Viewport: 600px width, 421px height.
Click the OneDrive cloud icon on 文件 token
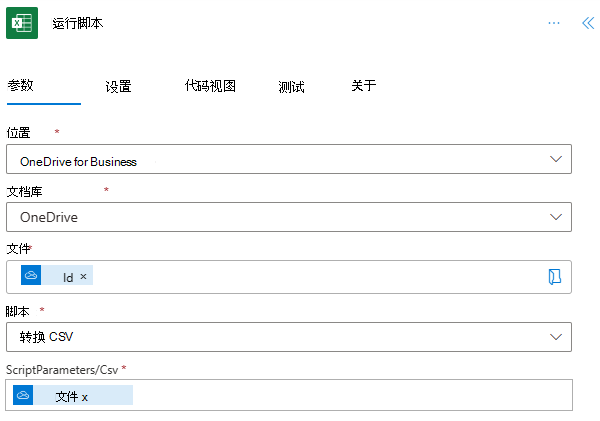click(23, 395)
